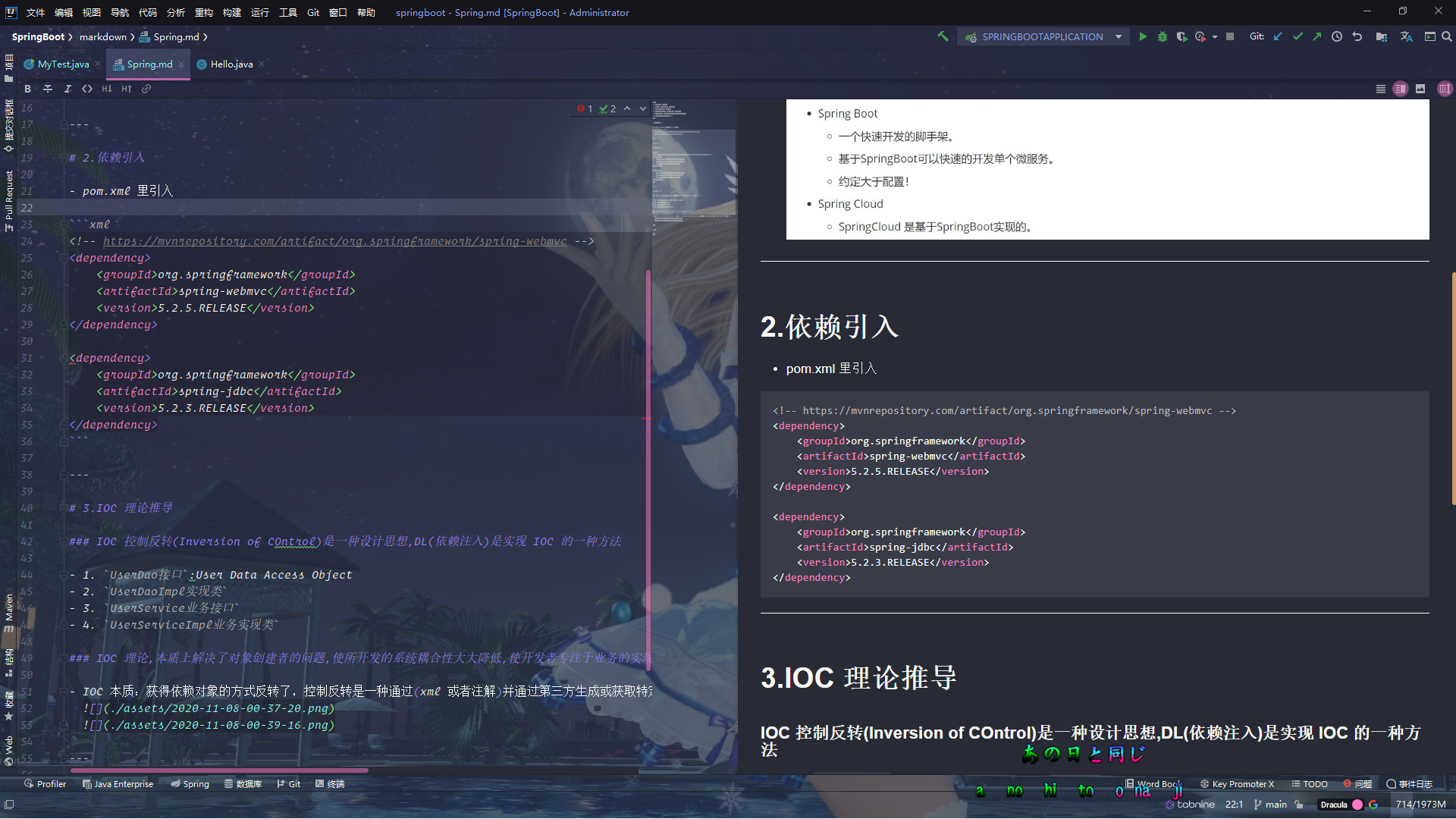Open the Maven side panel

[9, 613]
